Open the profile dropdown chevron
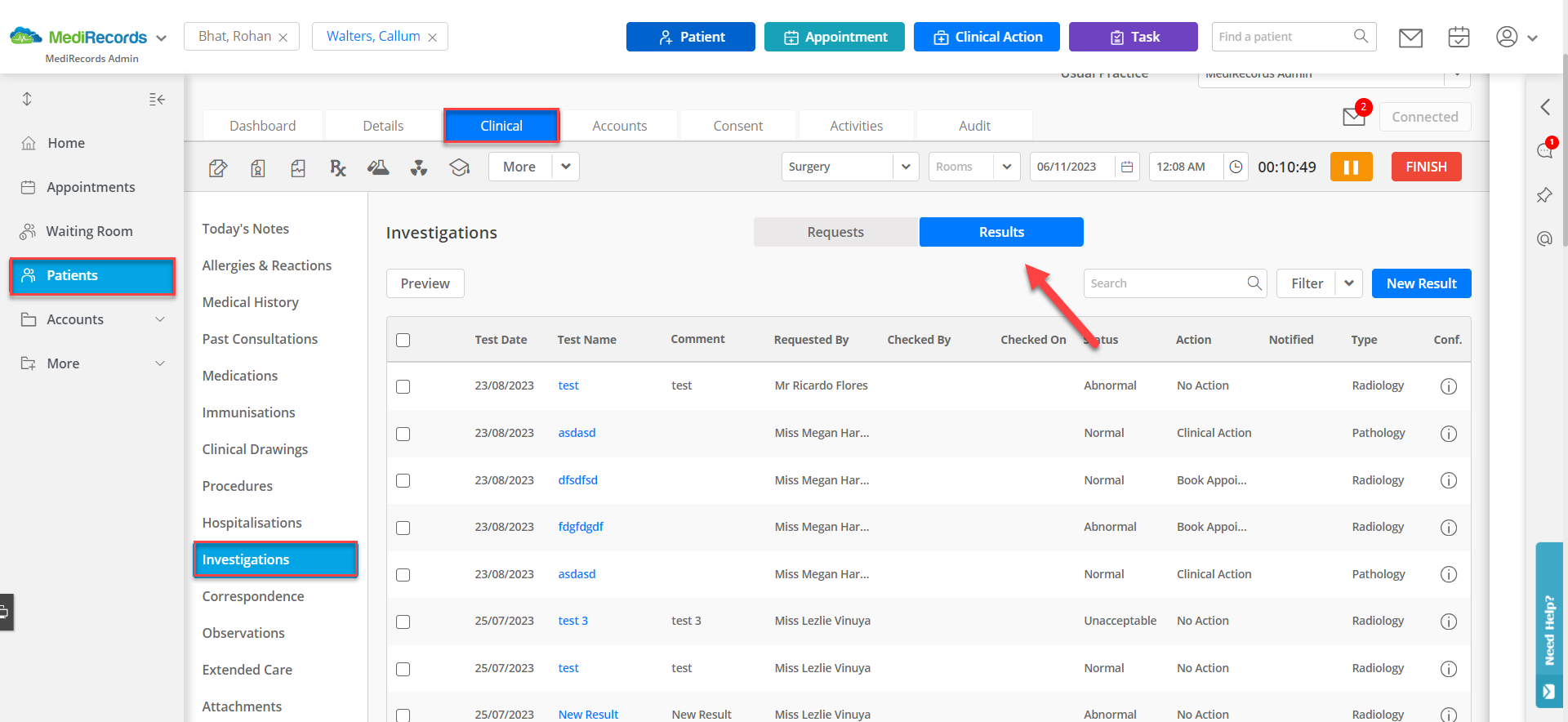 coord(1532,38)
